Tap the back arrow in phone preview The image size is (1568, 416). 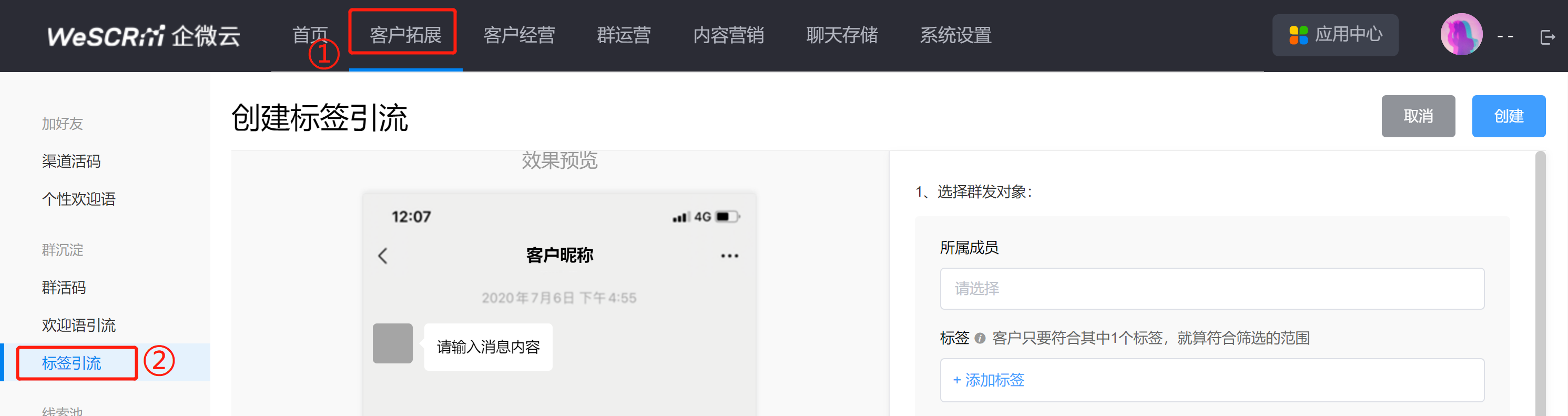(383, 256)
